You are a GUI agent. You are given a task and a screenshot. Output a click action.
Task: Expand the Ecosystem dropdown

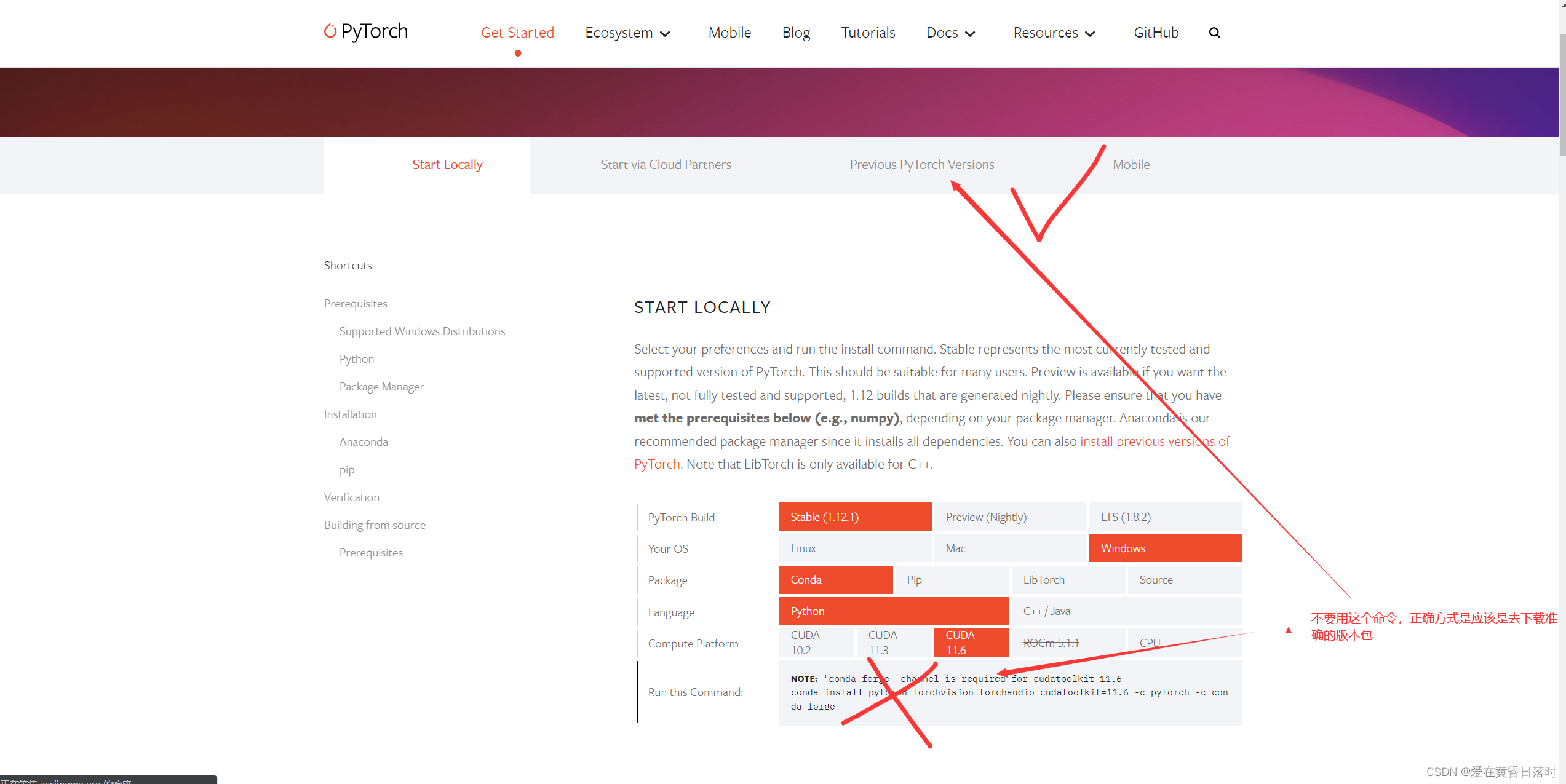[x=627, y=33]
